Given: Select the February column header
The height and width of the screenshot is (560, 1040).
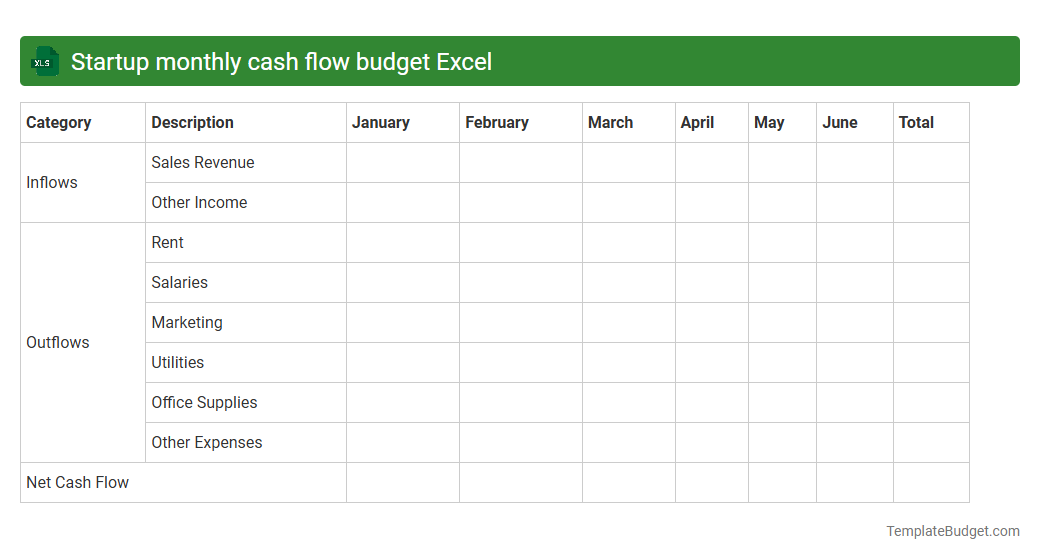Looking at the screenshot, I should [521, 123].
